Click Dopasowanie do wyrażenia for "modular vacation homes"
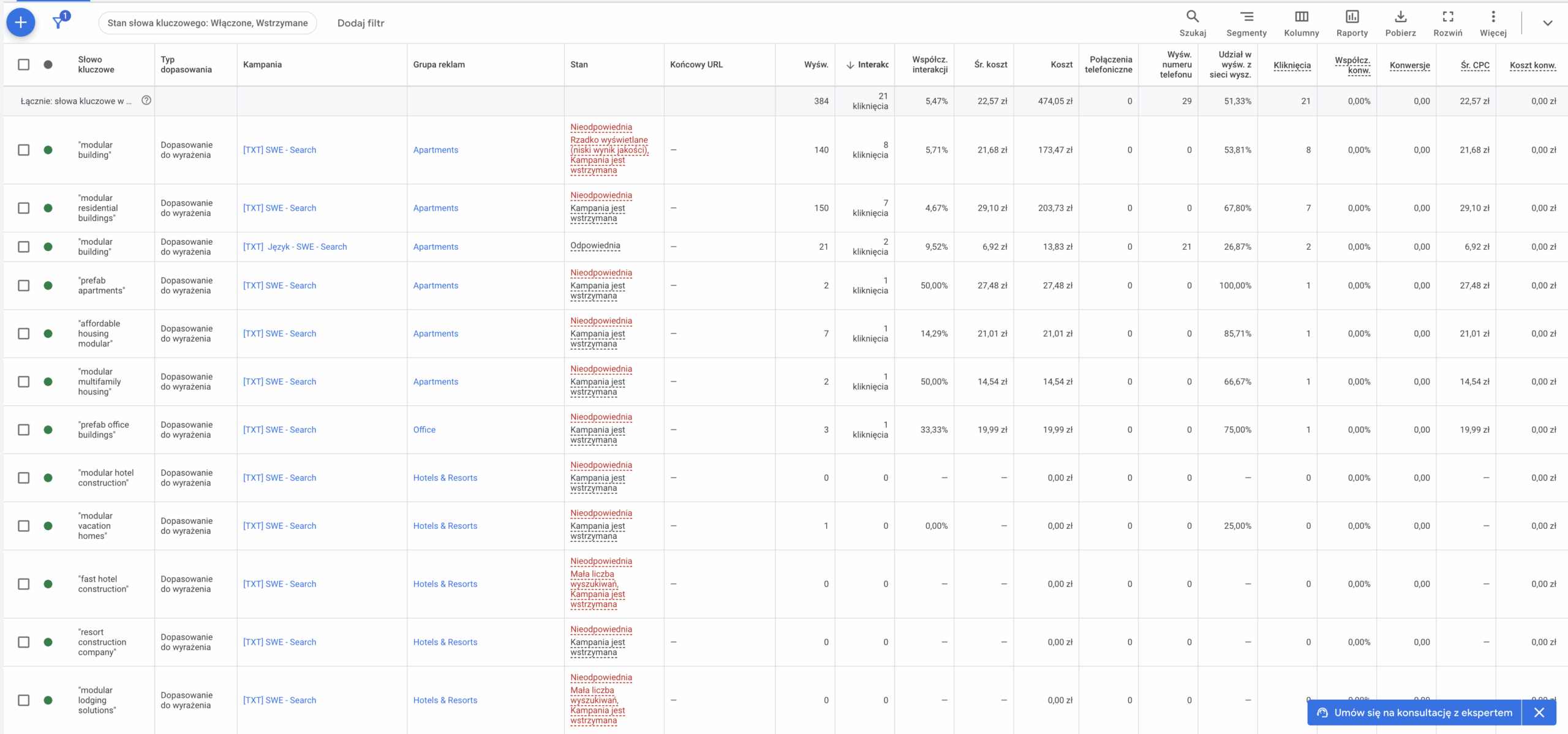This screenshot has width=1568, height=734. pos(186,526)
